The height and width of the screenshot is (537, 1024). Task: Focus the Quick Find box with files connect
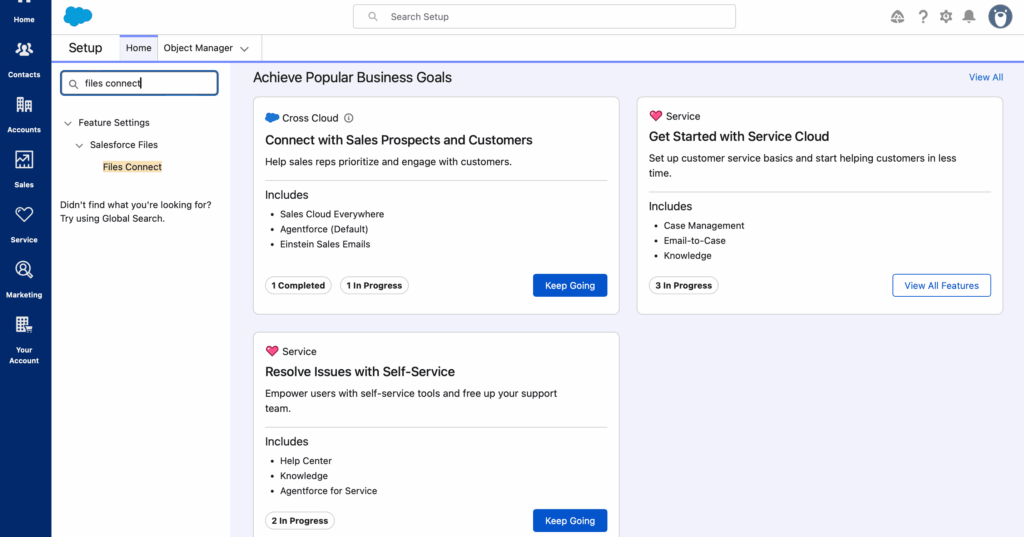point(139,83)
